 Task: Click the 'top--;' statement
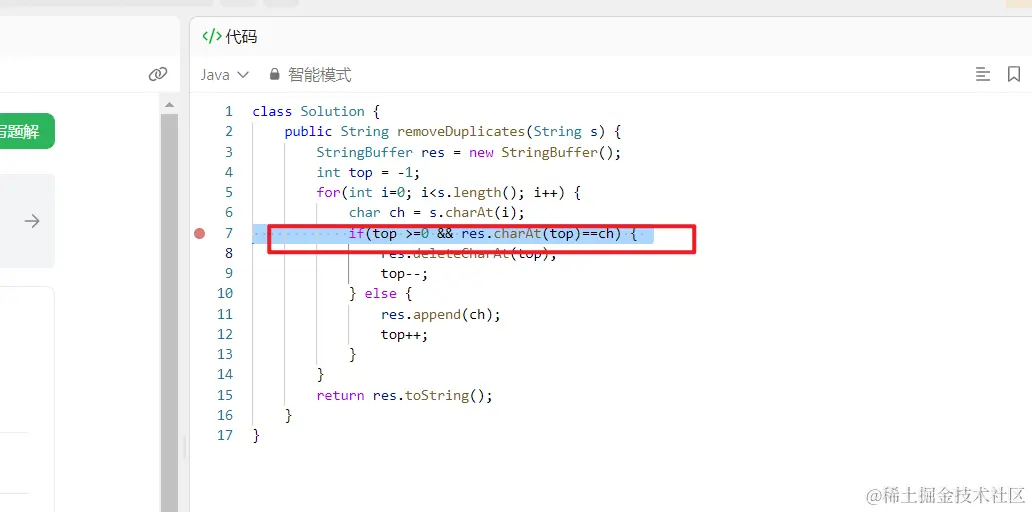point(404,274)
